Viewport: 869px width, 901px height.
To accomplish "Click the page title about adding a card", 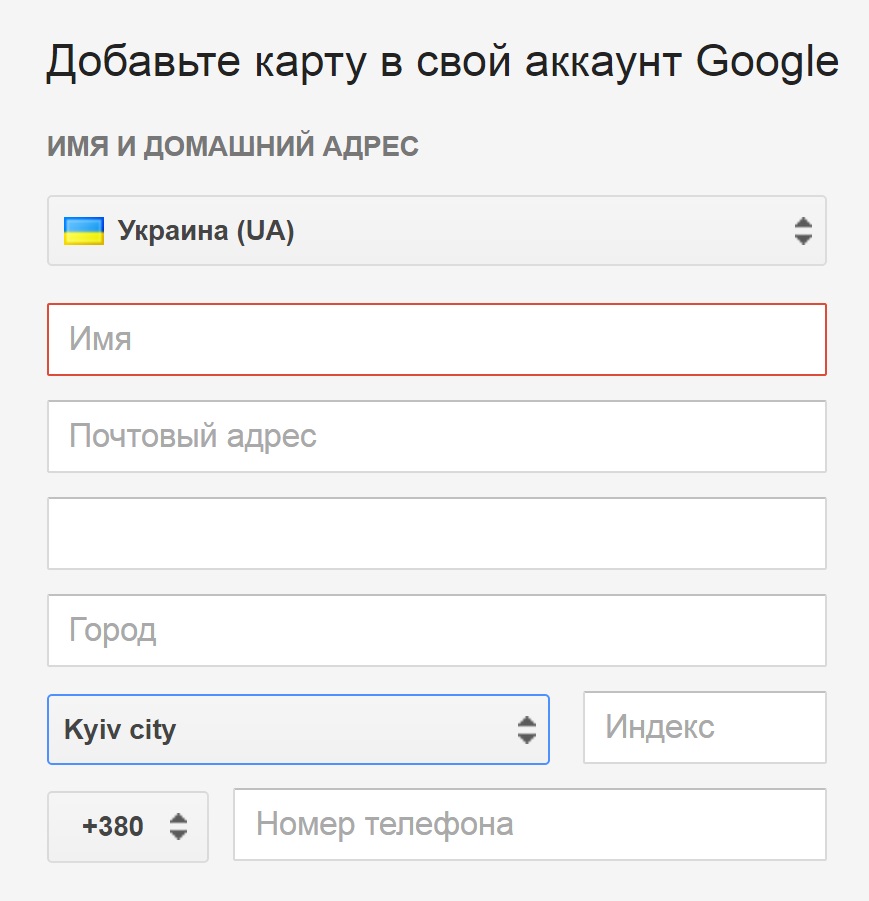I will [440, 60].
